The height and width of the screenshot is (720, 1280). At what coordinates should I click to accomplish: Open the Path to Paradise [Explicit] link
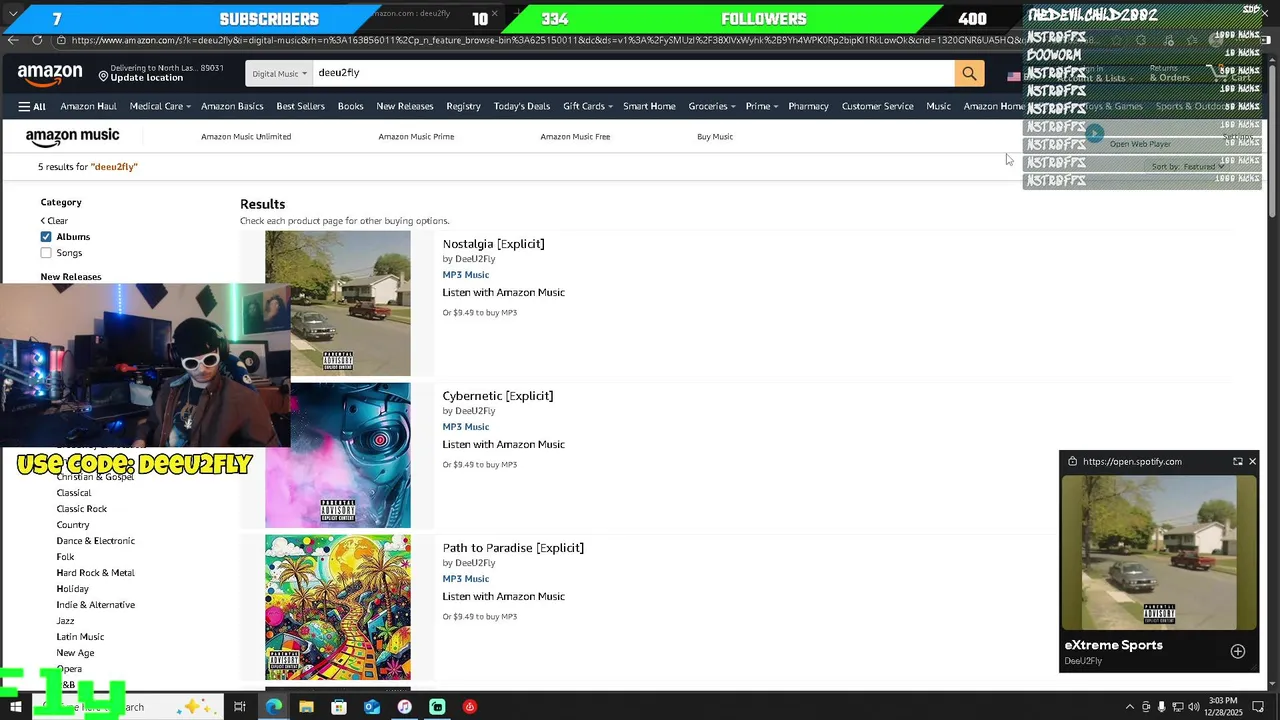pos(513,548)
